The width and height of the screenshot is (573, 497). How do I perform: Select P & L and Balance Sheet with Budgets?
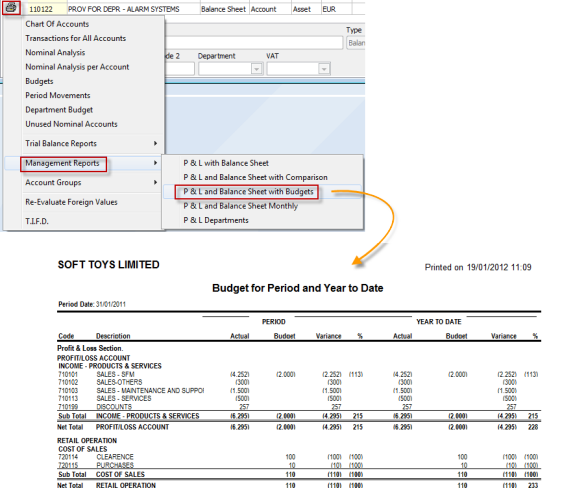(248, 192)
